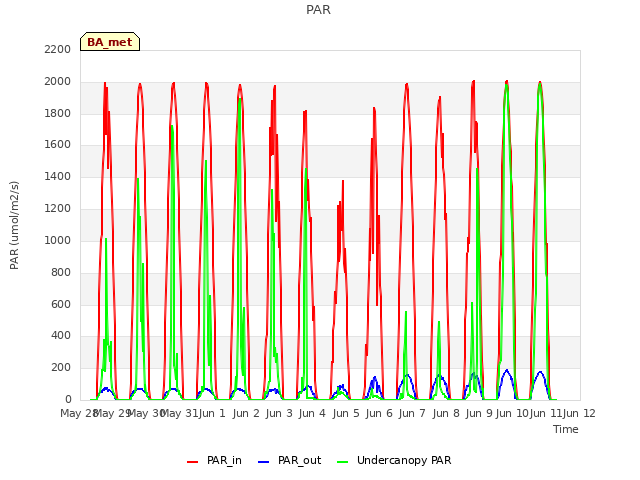Click the blue PAR_out legend swatch
640x480 pixels.
point(264,462)
